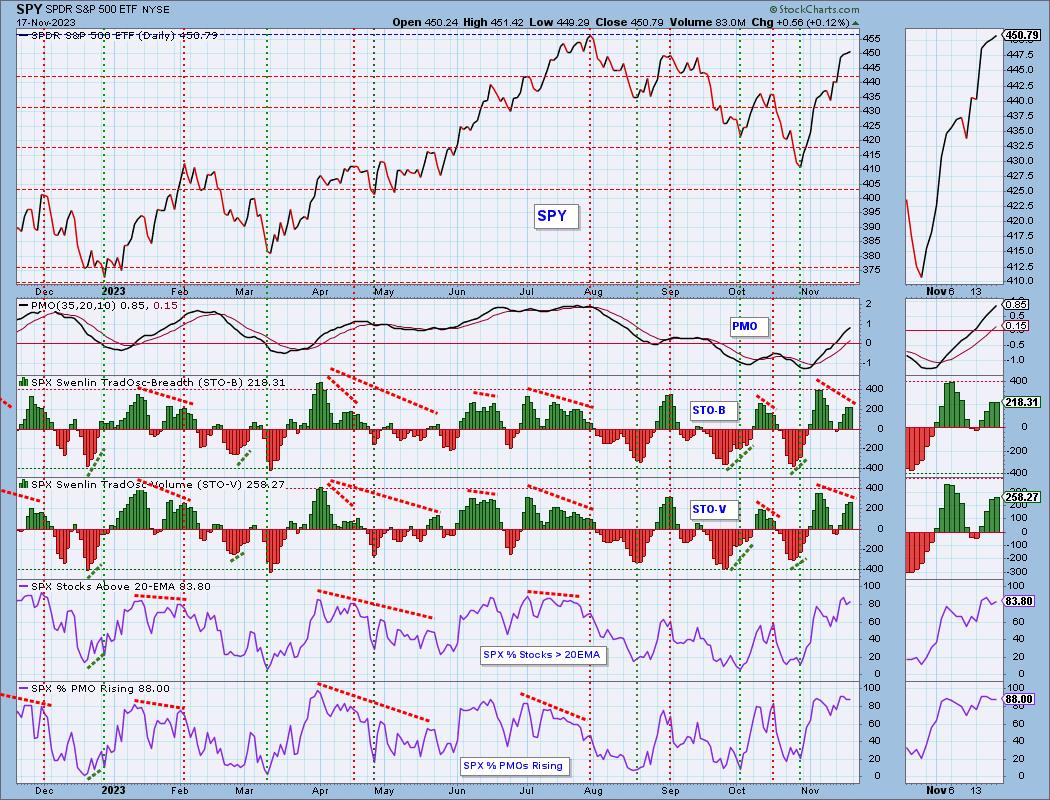
Task: Click the SPX Stocks Above 20-EMA 83.80 legend
Action: 115,586
